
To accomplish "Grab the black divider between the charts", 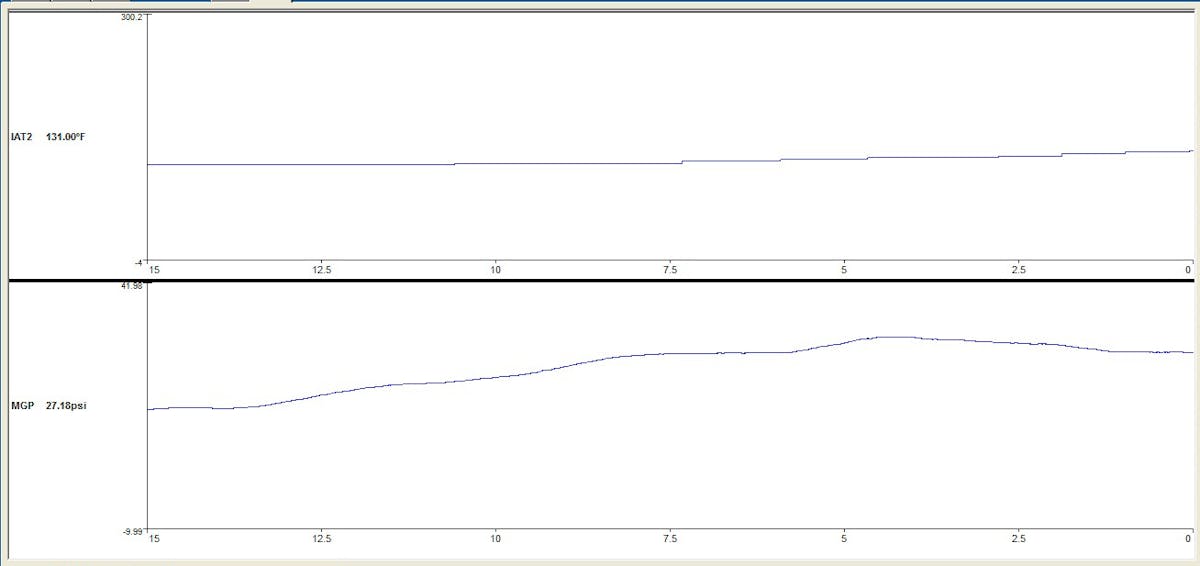I will (x=600, y=280).
